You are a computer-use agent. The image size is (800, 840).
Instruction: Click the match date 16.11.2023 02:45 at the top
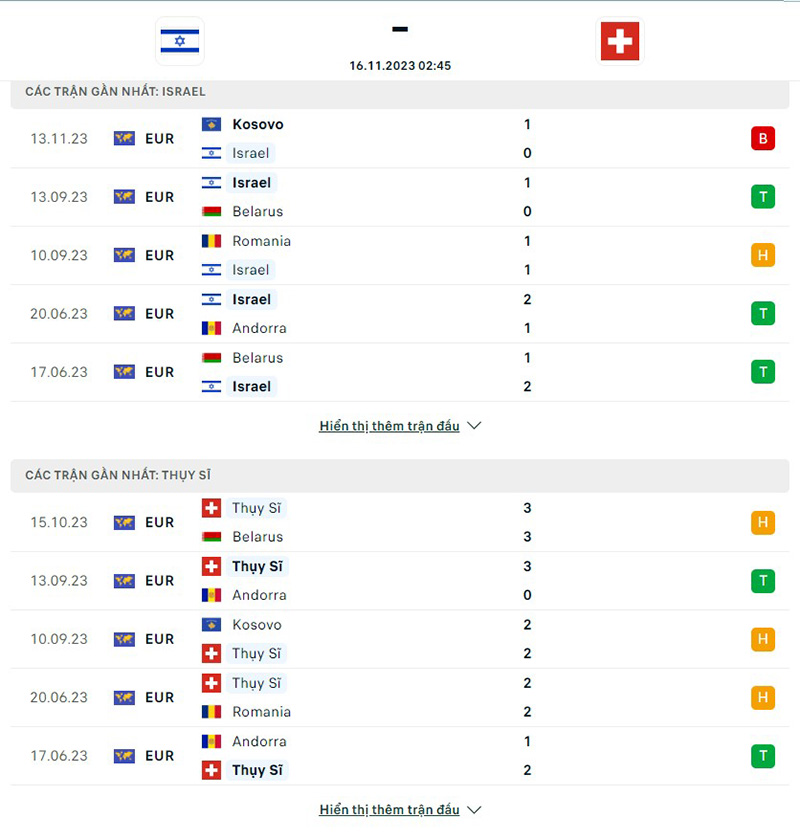400,65
